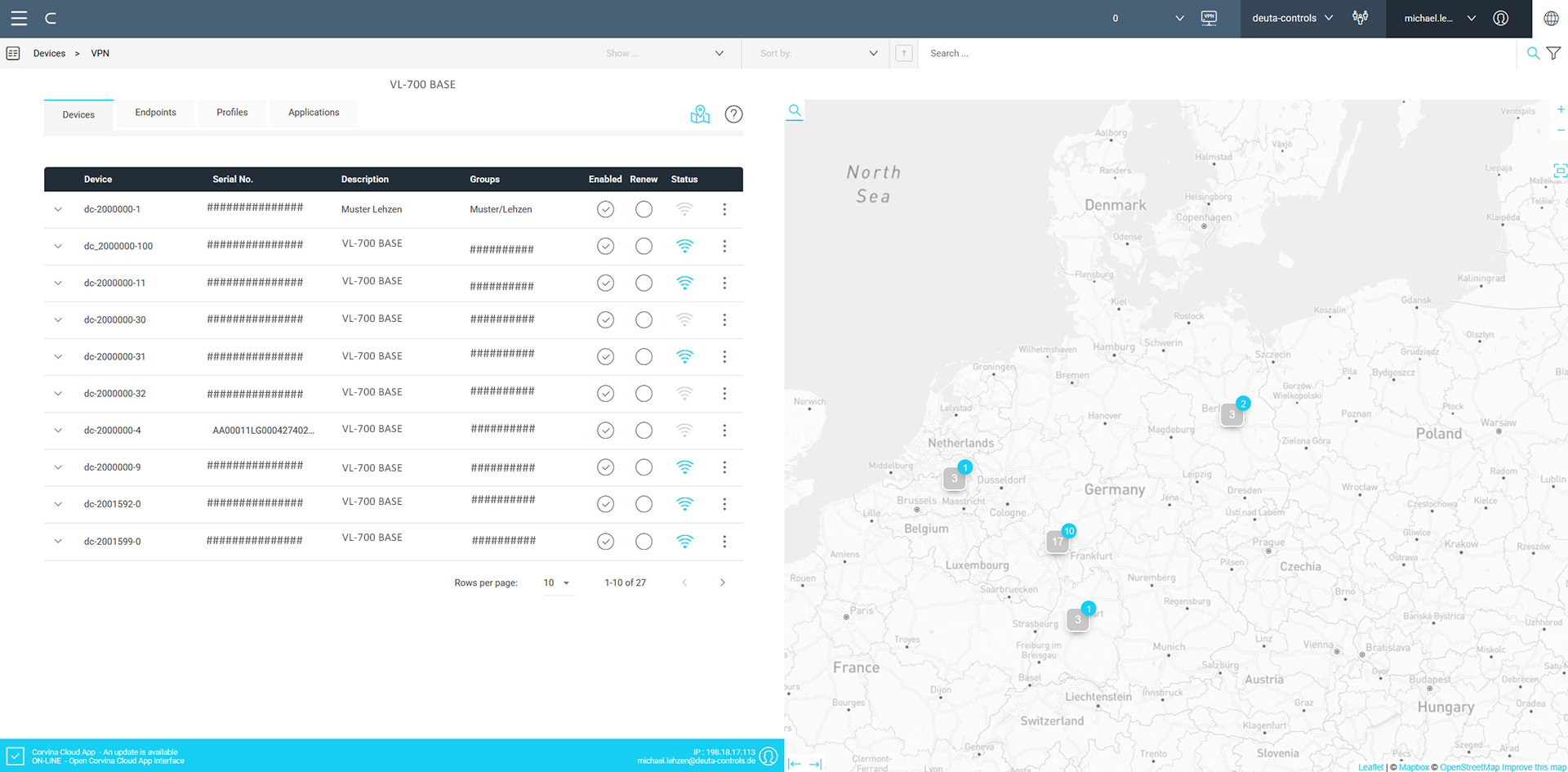Select the Renew radio for dc-2000000-11
Screen dimensions: 1568x772
(x=644, y=283)
